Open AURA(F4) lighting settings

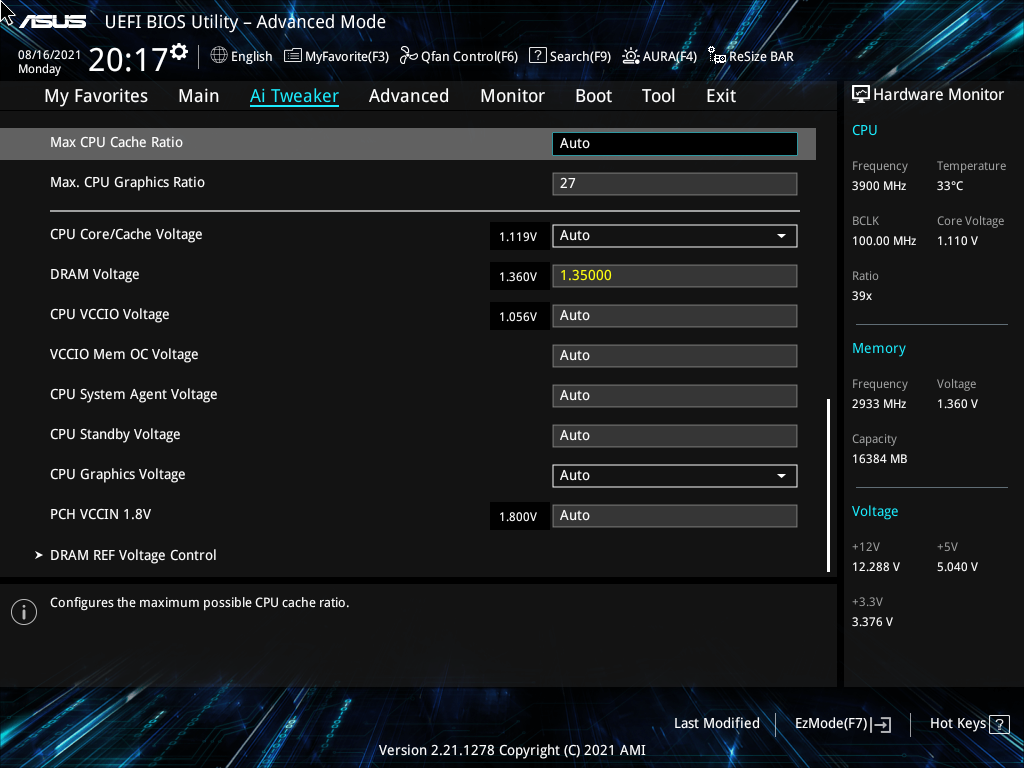tap(660, 56)
